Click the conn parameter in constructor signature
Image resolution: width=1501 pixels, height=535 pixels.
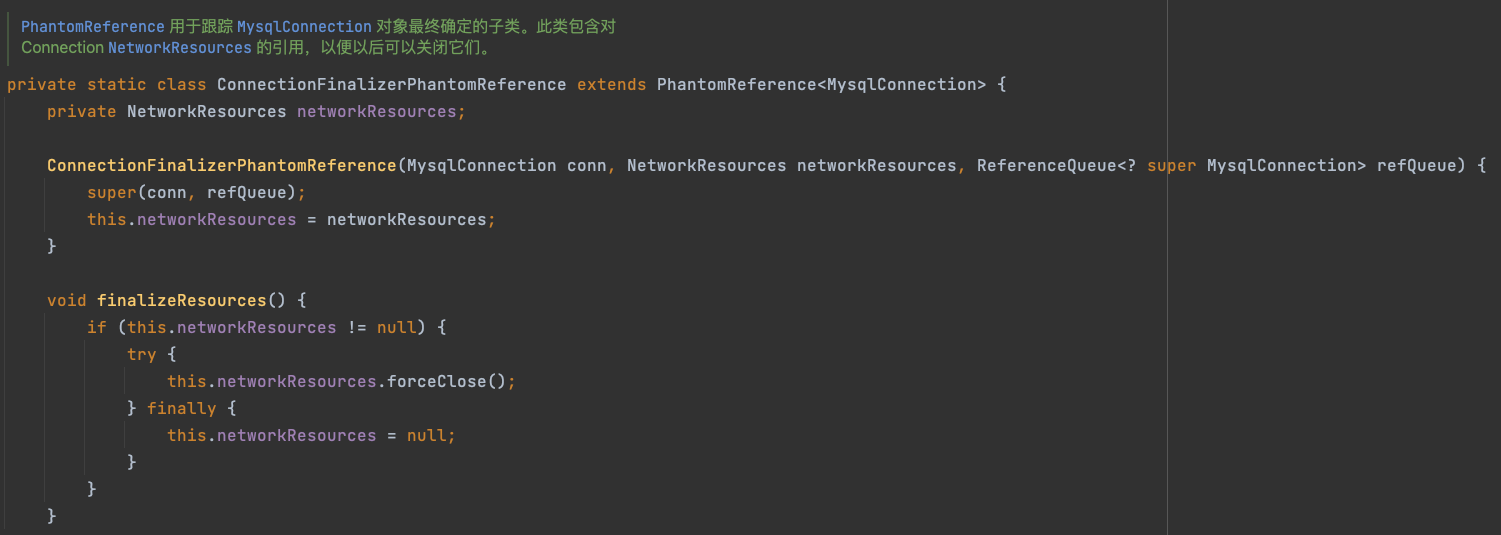(586, 165)
